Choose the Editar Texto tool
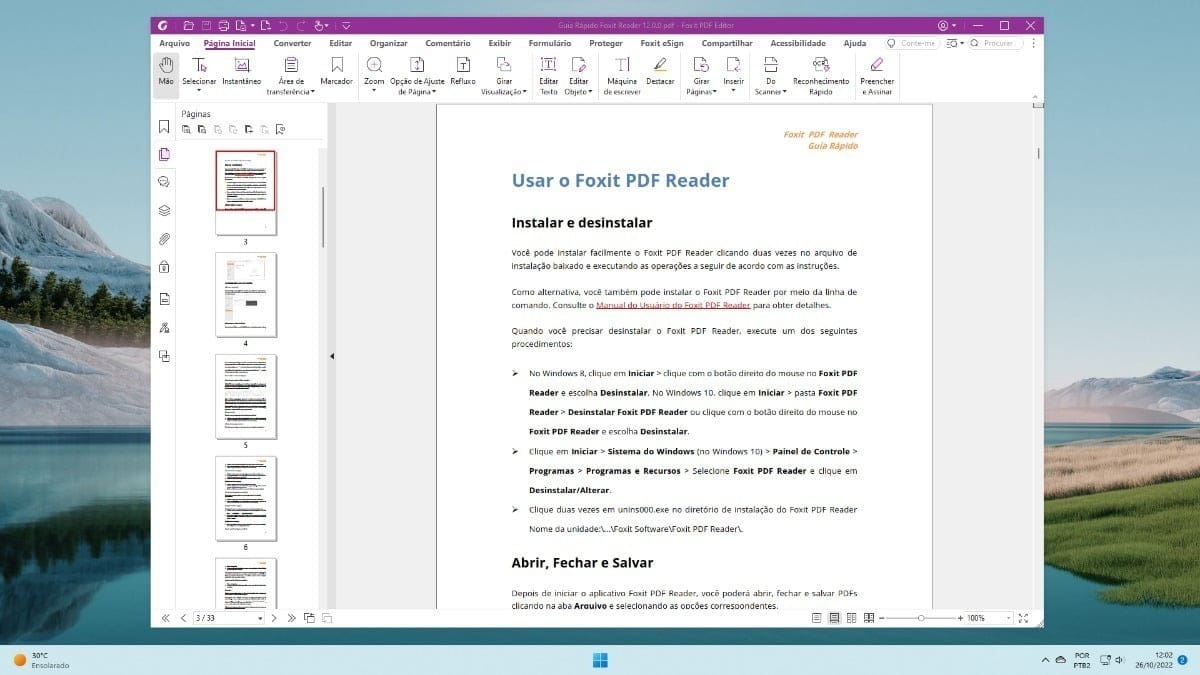 click(549, 75)
